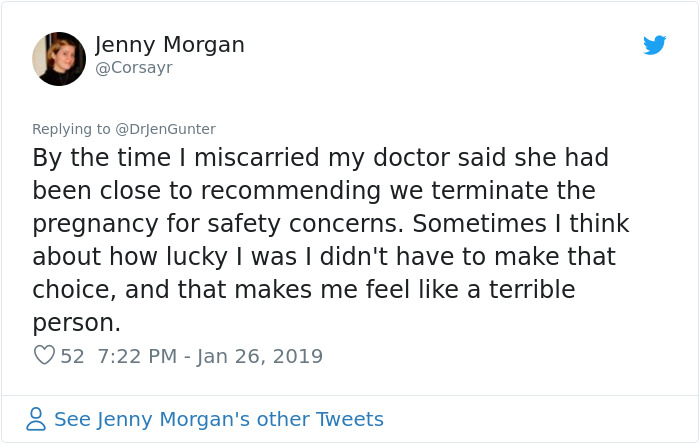Click the 'Replying to' label
This screenshot has height=444, width=700.
(x=71, y=129)
